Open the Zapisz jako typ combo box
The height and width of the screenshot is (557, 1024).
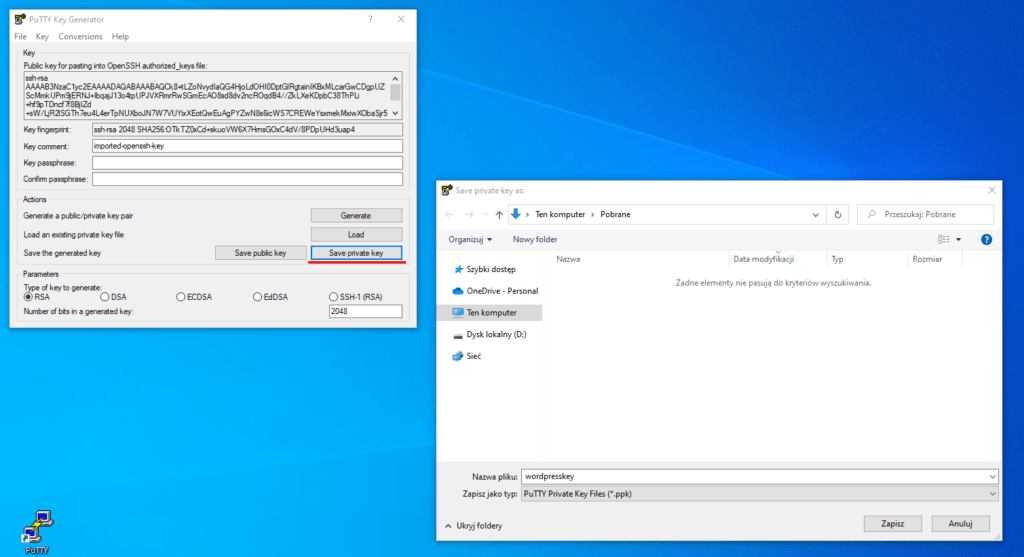(760, 494)
